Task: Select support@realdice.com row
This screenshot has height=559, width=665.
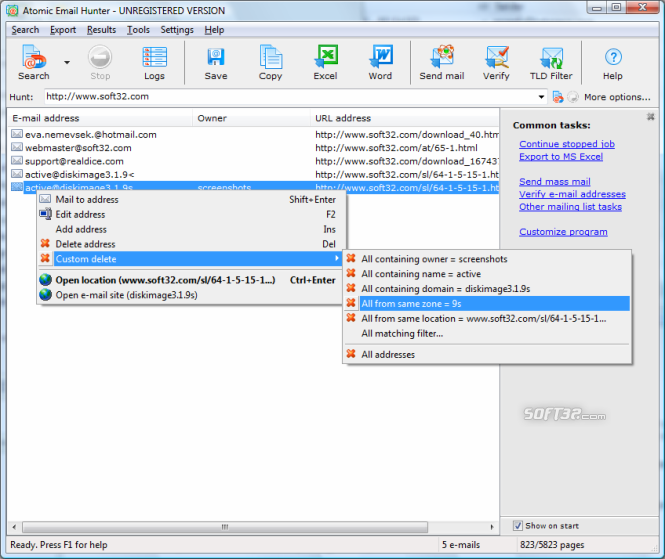Action: click(x=254, y=161)
